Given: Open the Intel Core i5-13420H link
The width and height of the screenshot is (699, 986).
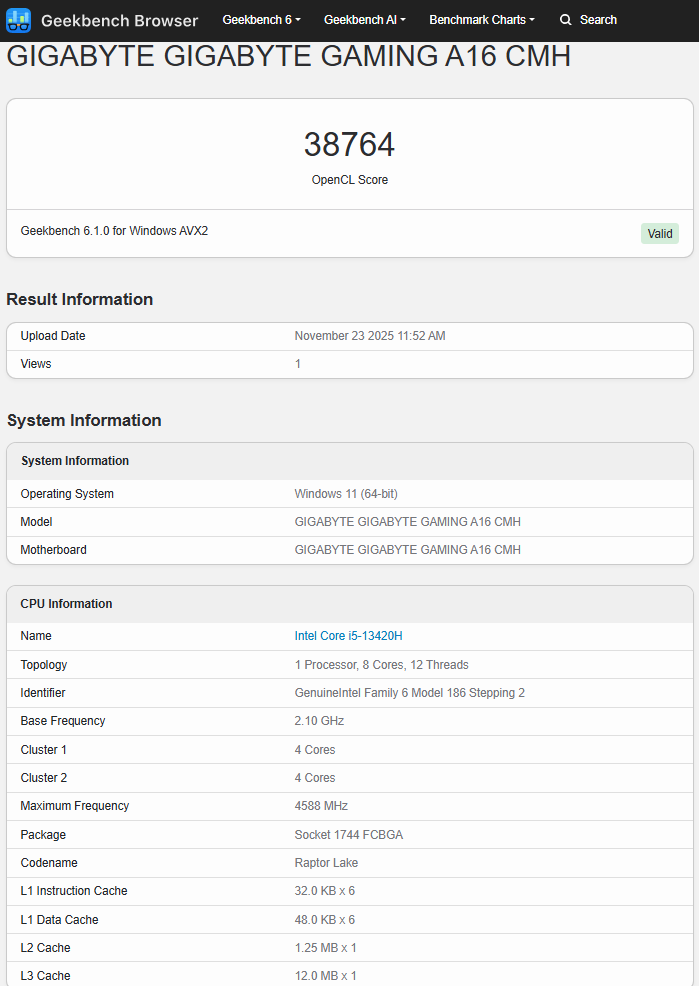Looking at the screenshot, I should click(x=348, y=636).
